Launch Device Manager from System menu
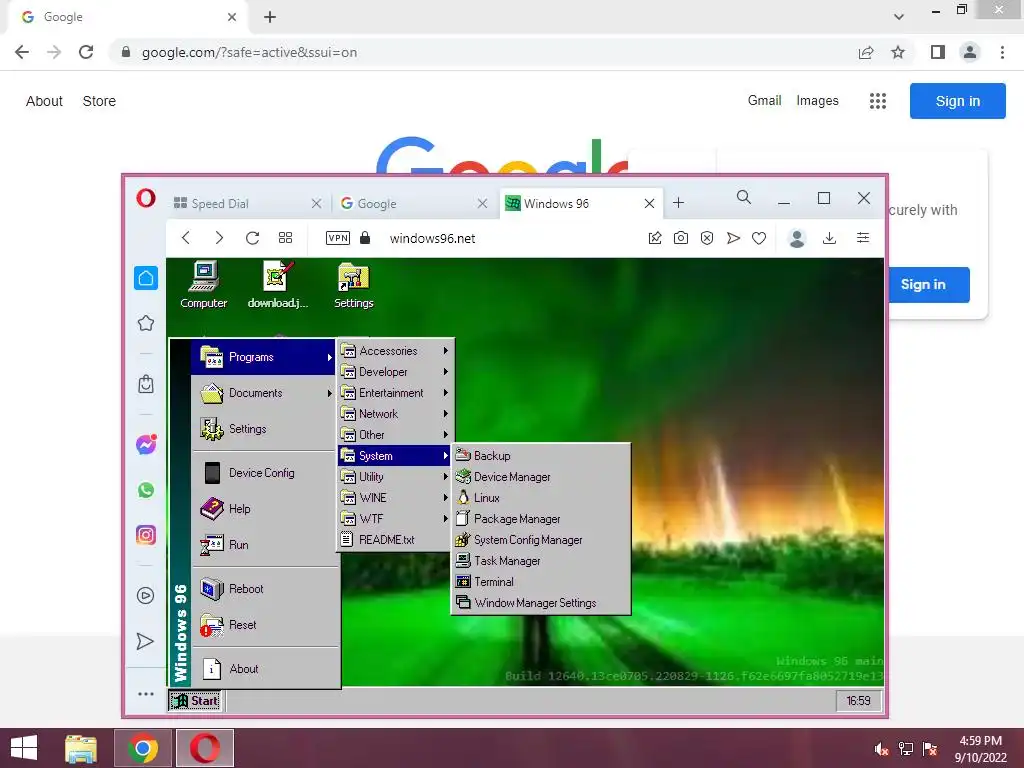Screen dimensions: 1024x768 (x=541, y=477)
